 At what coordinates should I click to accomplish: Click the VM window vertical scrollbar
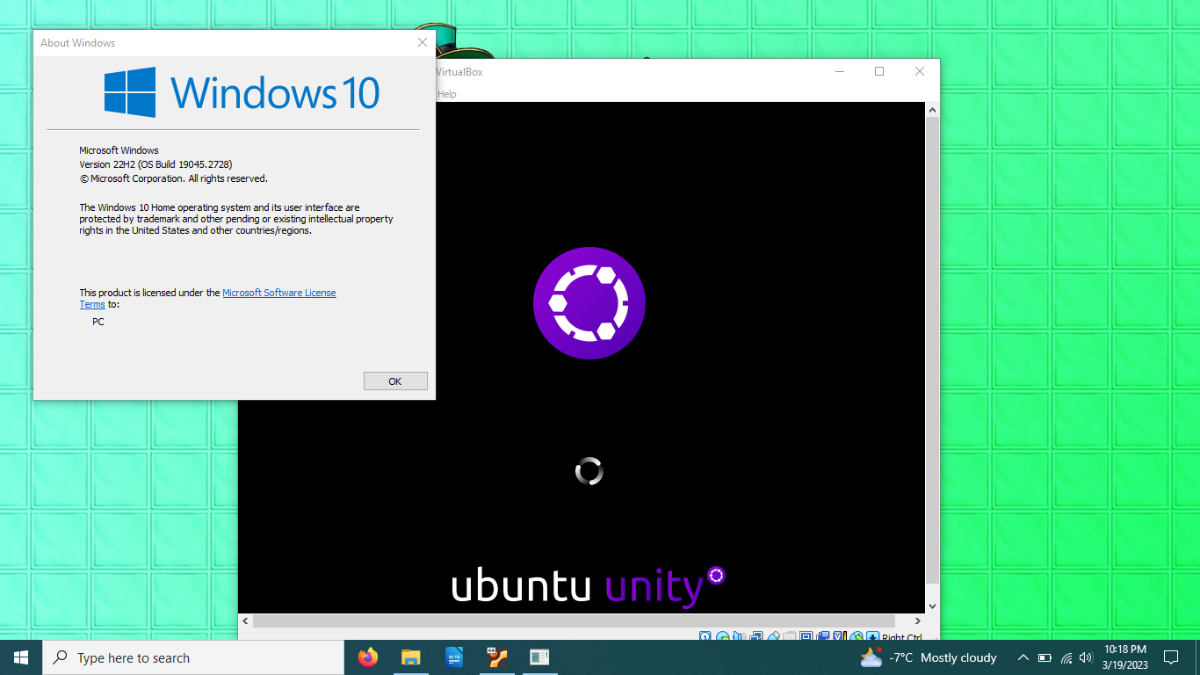click(932, 357)
